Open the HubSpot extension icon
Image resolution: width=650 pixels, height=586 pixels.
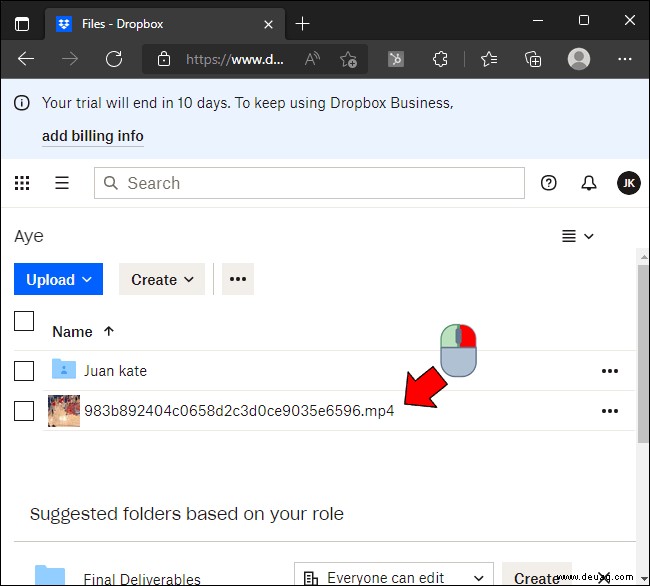tap(396, 59)
